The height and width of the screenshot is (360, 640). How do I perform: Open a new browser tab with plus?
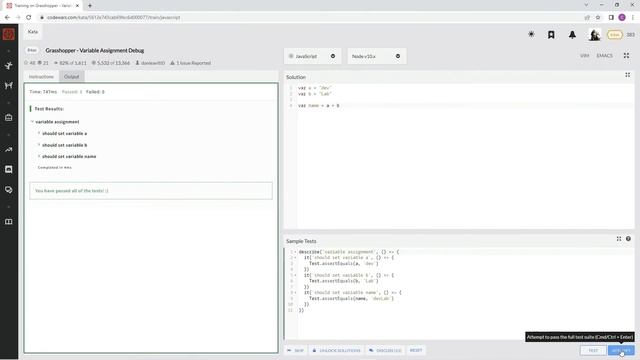90,6
